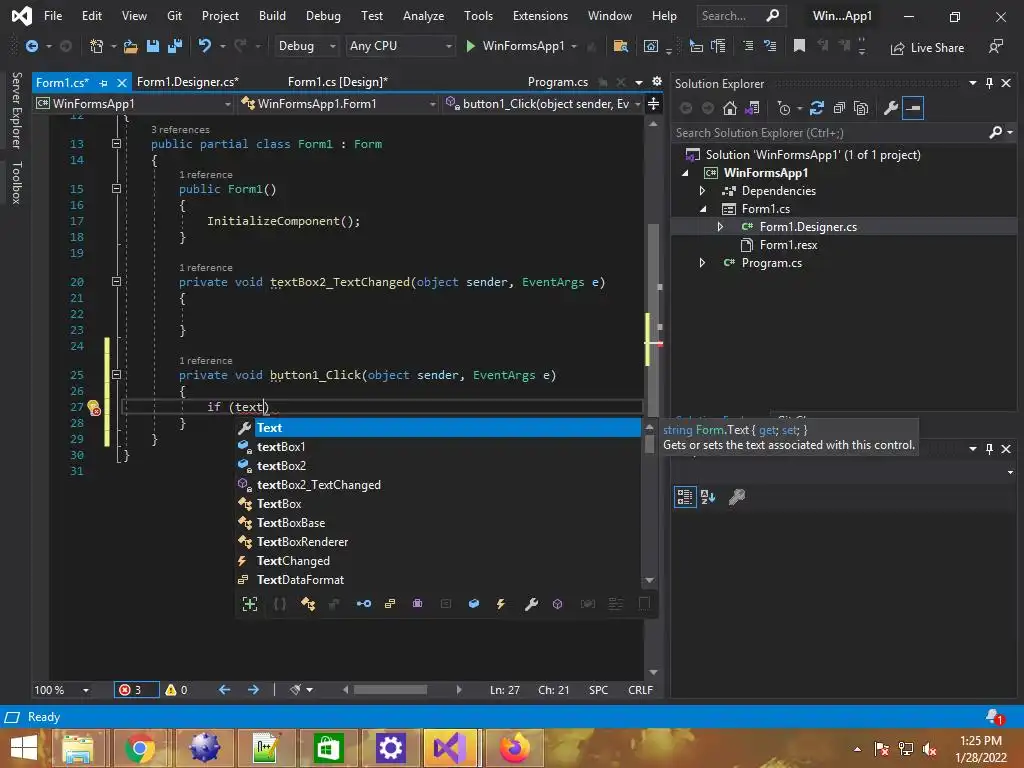
Task: Click the editor settings gear icon
Action: pyautogui.click(x=656, y=82)
